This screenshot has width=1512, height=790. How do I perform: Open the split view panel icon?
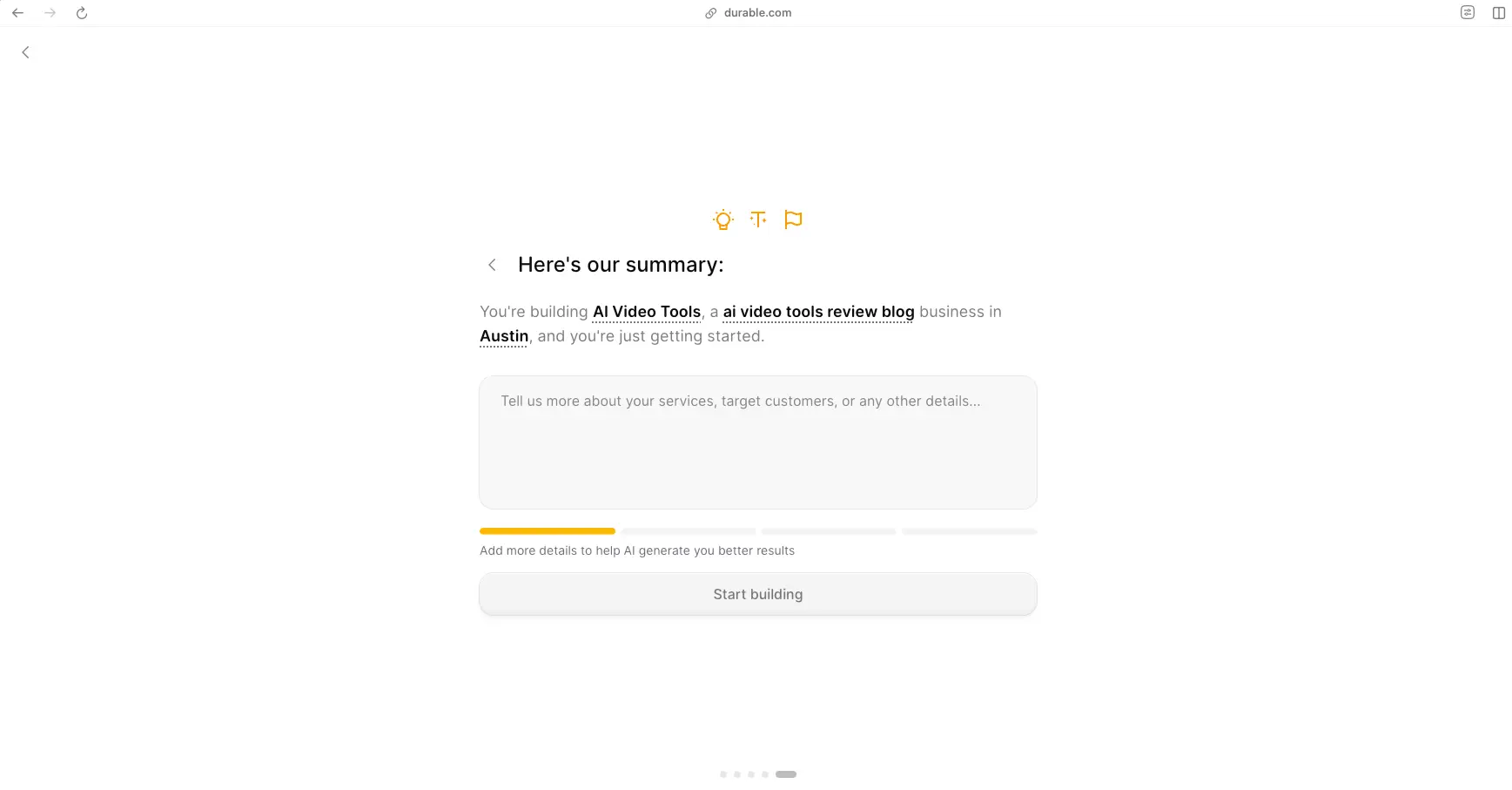point(1499,12)
